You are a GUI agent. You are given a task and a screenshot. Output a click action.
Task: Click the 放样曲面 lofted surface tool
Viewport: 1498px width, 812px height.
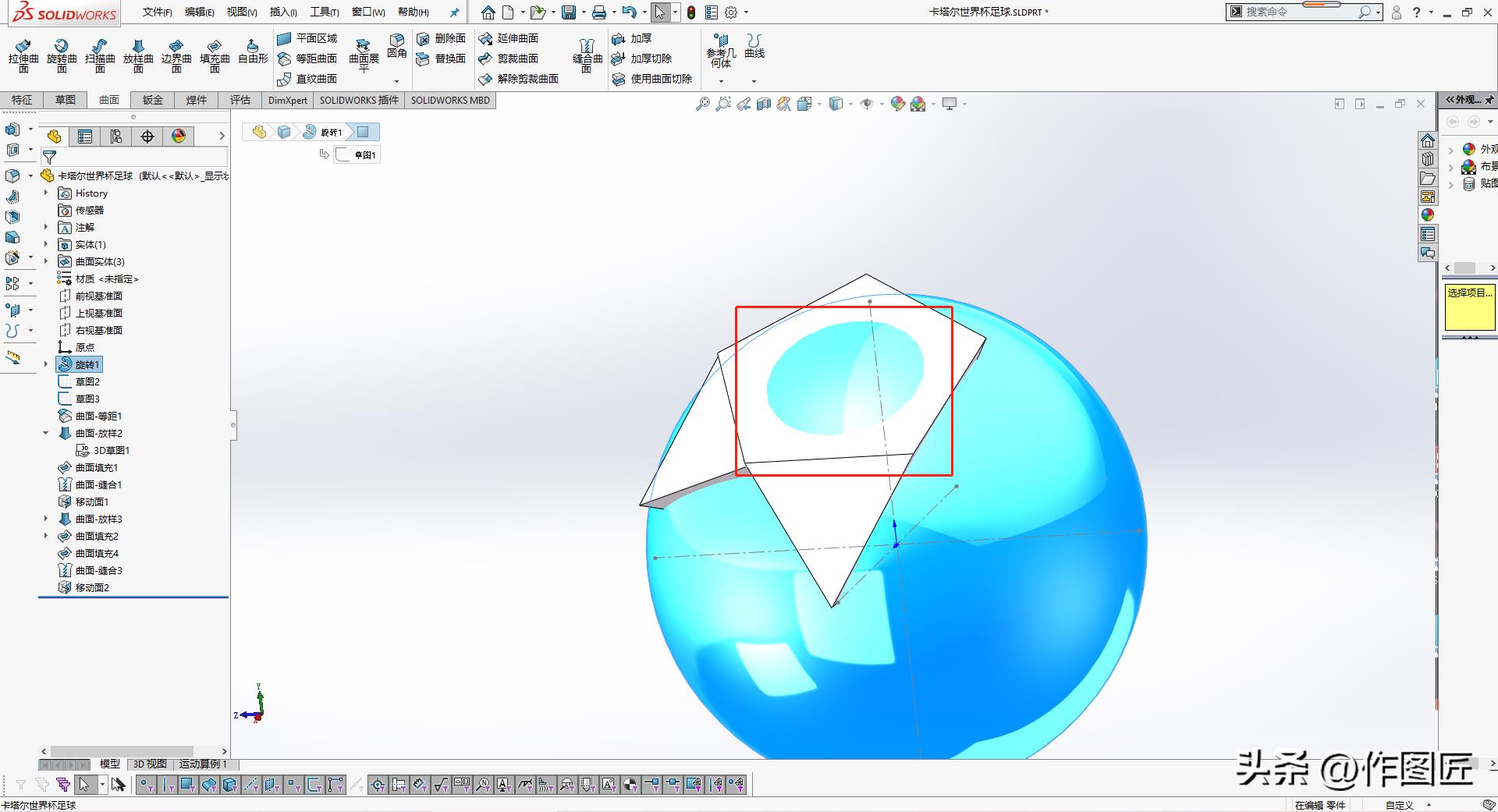138,55
